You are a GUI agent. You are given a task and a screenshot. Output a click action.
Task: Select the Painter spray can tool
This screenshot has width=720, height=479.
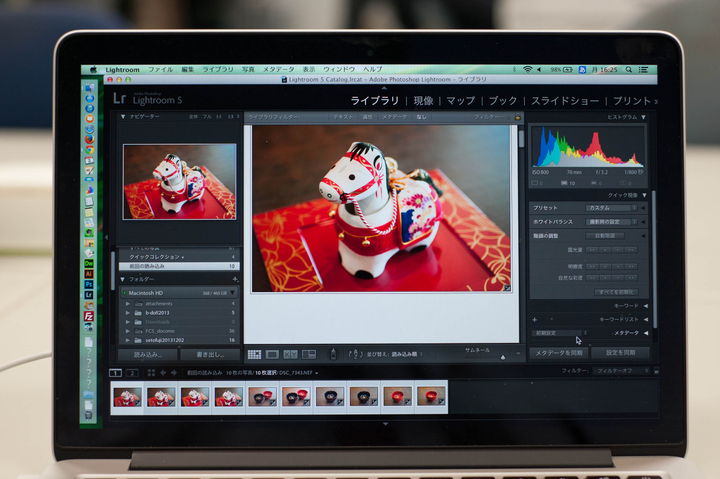334,354
